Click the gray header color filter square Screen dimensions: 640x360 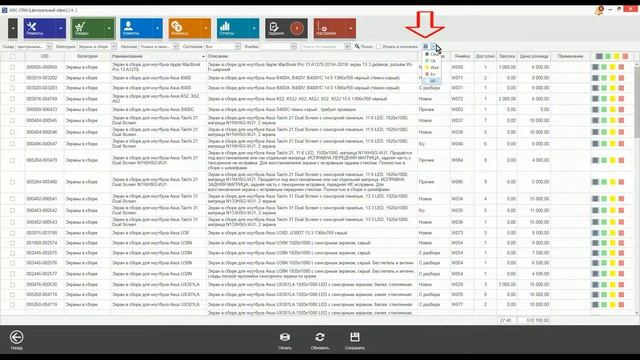[x=599, y=56]
